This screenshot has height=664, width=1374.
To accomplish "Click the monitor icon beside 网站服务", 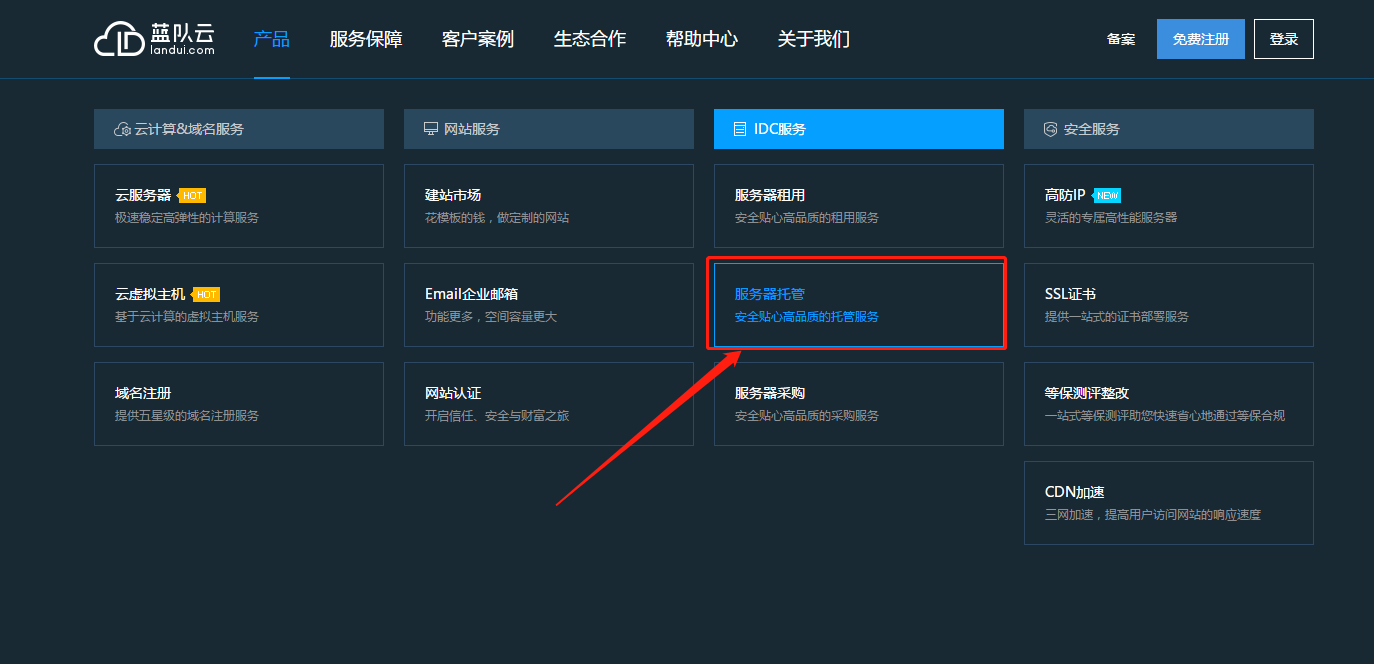I will pos(431,129).
